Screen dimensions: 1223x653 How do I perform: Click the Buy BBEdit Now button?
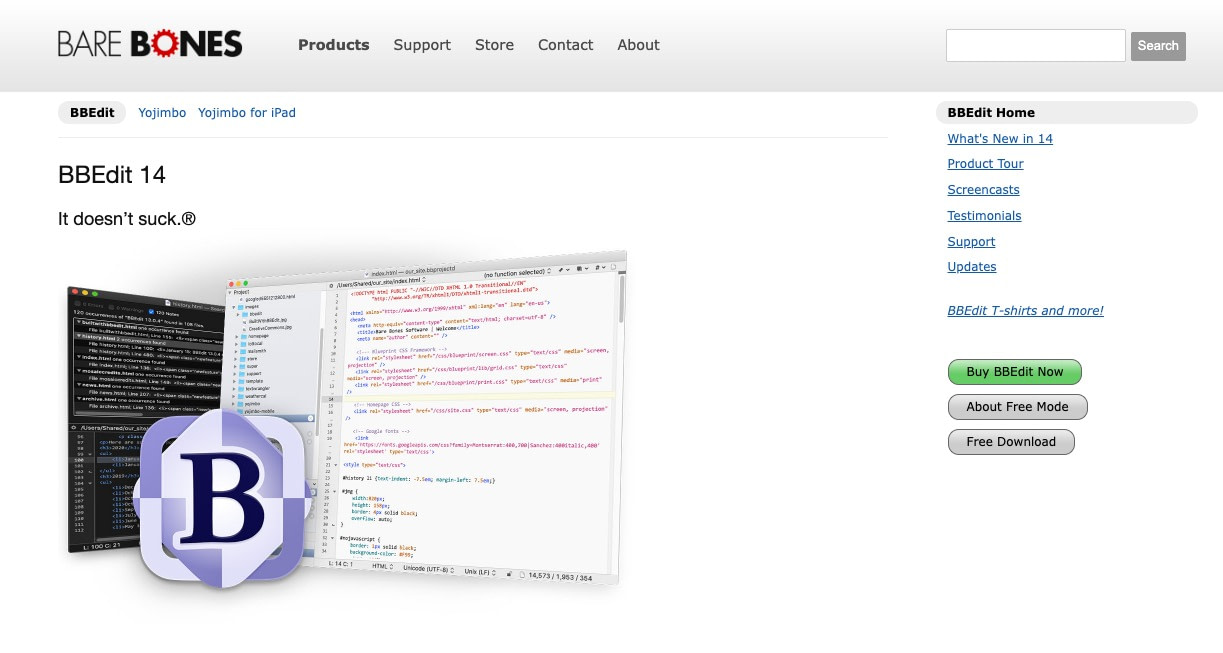click(x=1014, y=371)
